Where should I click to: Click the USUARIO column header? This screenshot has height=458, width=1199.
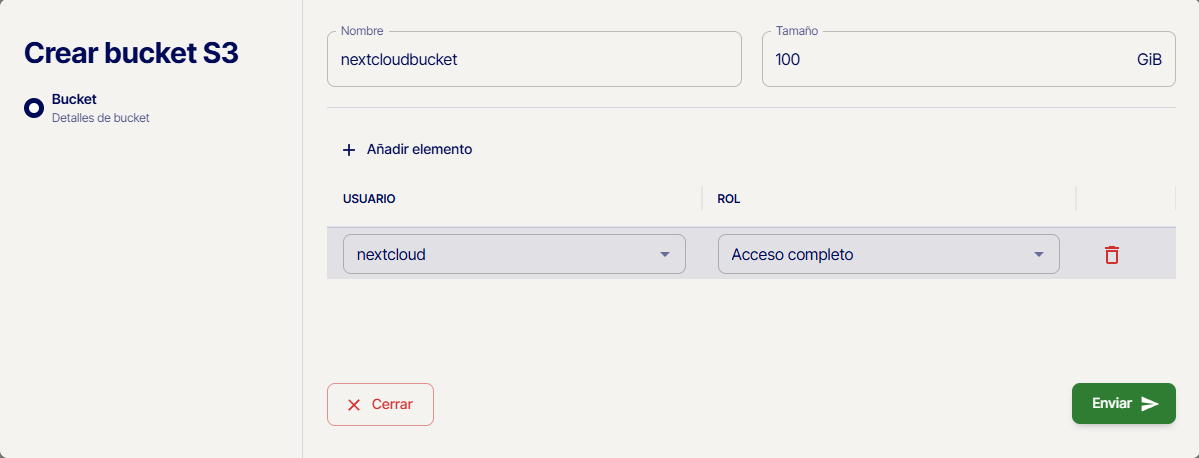[369, 199]
